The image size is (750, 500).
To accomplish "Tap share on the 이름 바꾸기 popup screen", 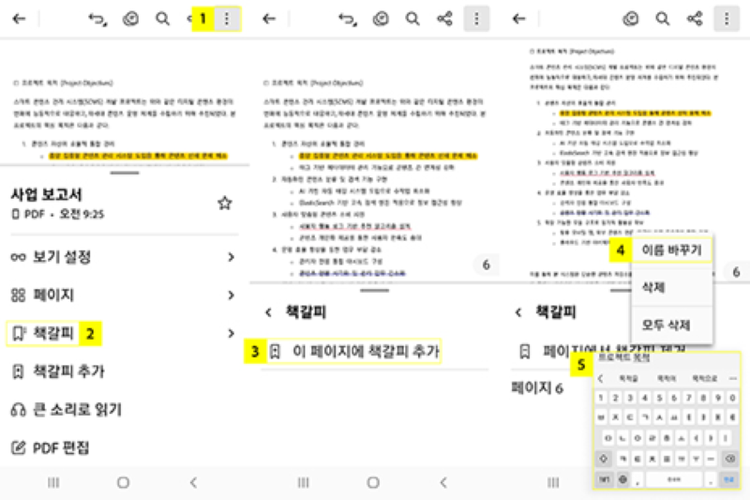I will pos(695,19).
